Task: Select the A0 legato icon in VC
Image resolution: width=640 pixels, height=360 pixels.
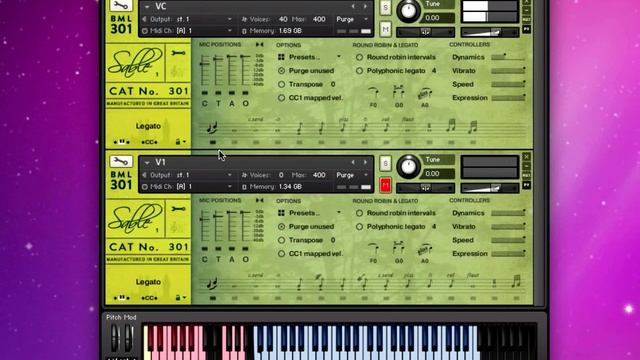Action: (x=424, y=94)
